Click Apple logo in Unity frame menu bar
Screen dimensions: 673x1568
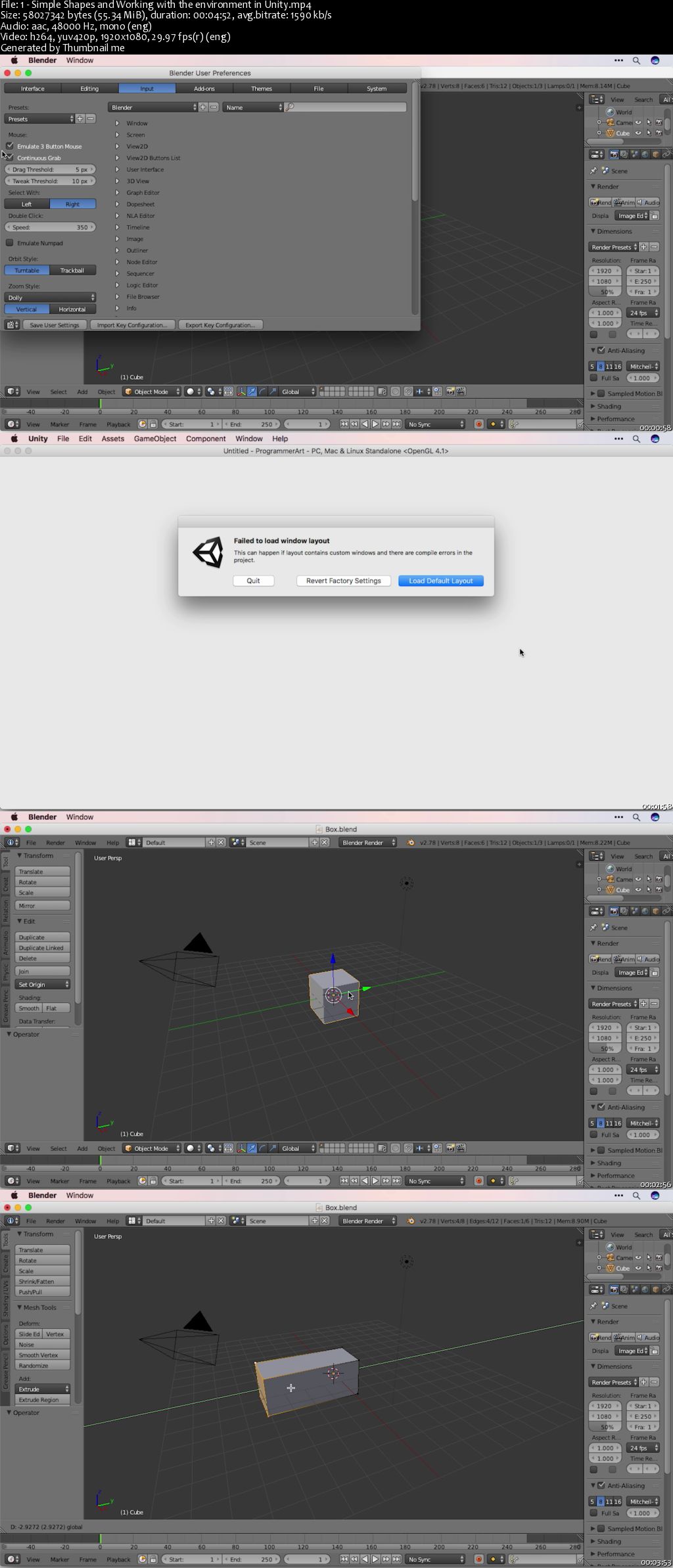(14, 439)
